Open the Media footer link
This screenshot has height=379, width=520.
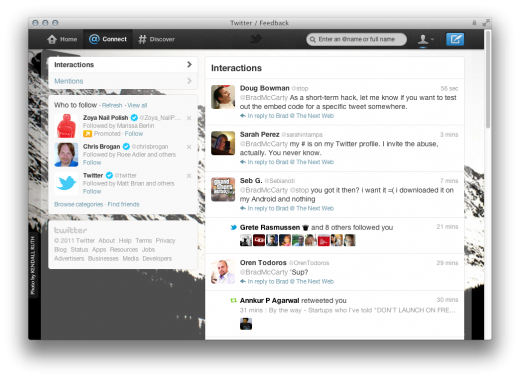pos(130,259)
